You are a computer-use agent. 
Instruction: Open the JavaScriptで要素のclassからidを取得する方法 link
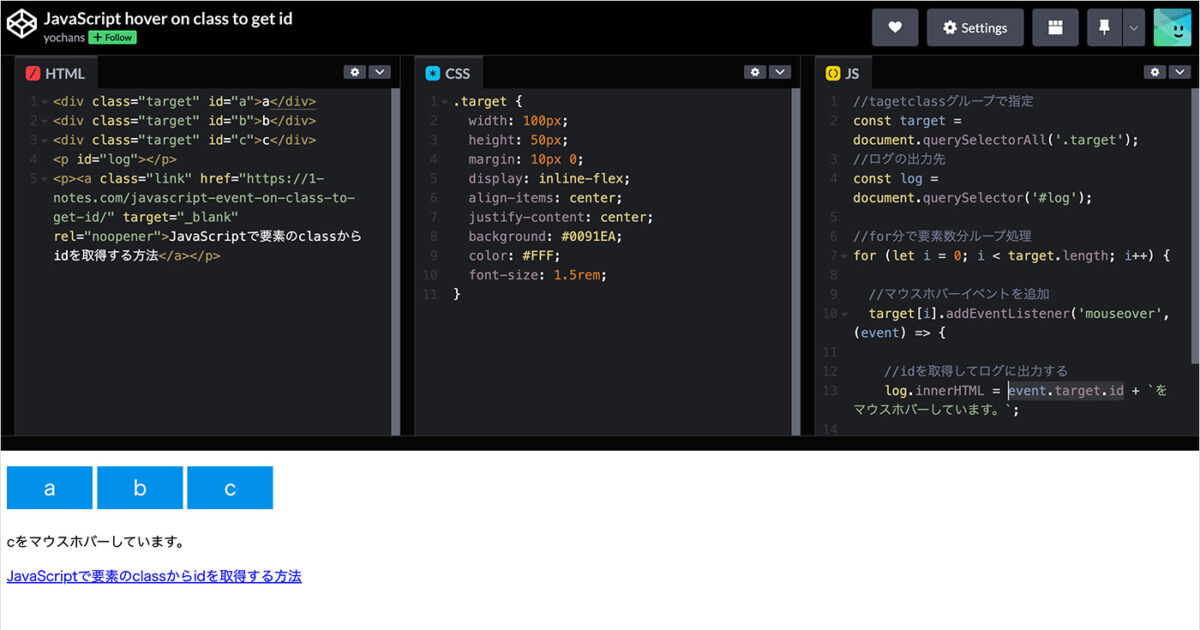coord(154,576)
